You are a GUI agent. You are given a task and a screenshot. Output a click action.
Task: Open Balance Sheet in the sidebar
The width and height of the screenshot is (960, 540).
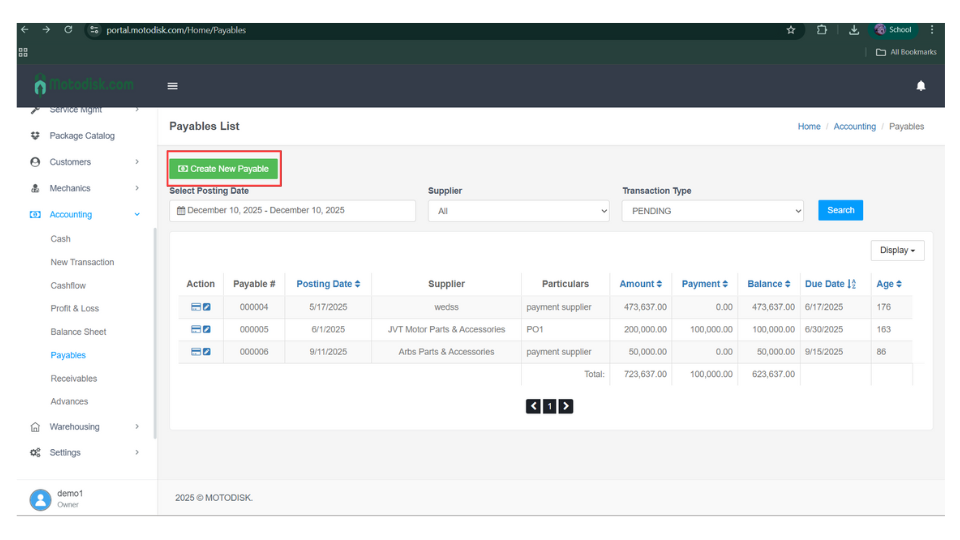[x=78, y=332]
